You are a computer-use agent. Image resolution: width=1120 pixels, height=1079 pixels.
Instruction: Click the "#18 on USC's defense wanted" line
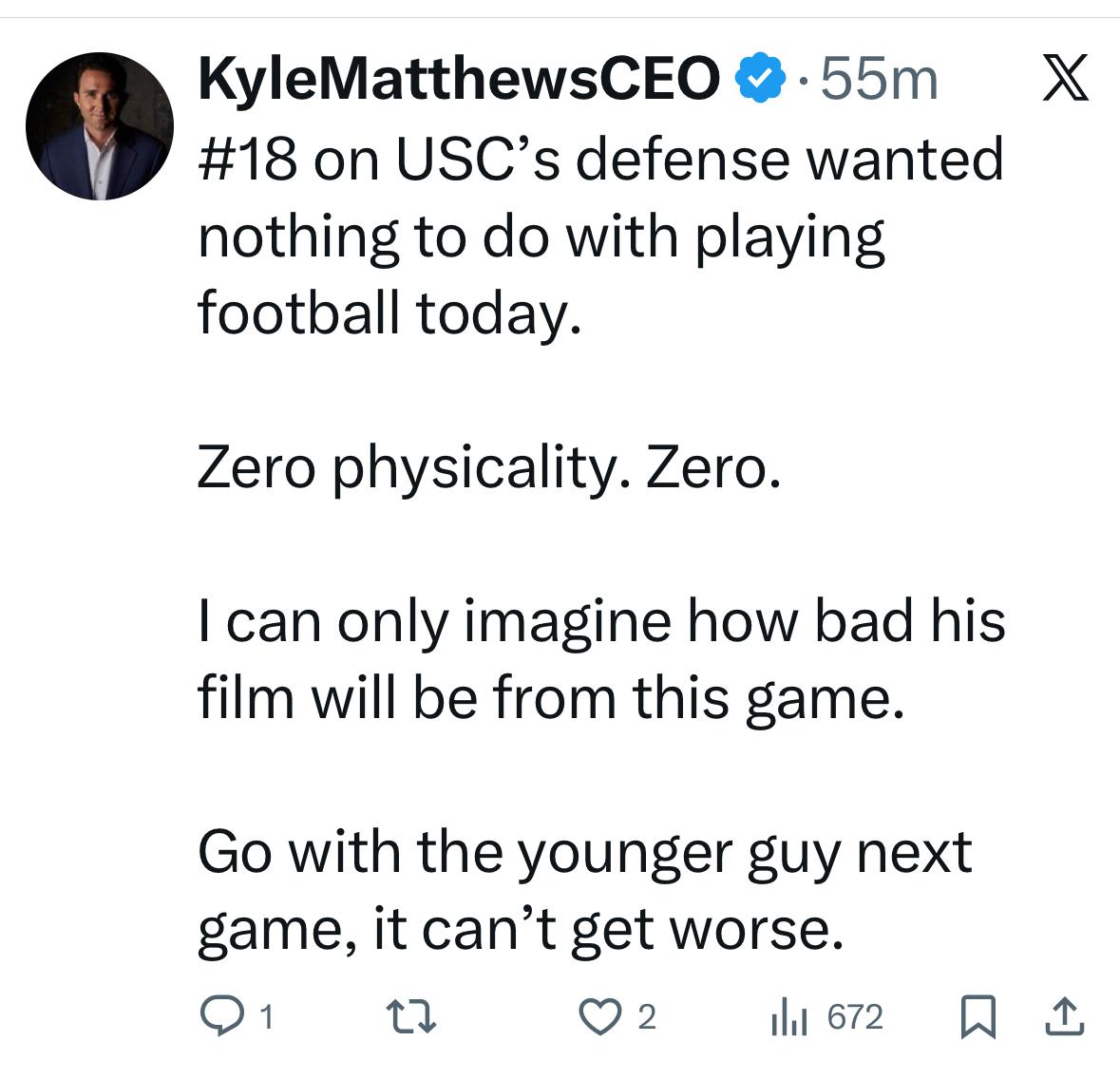tap(600, 159)
